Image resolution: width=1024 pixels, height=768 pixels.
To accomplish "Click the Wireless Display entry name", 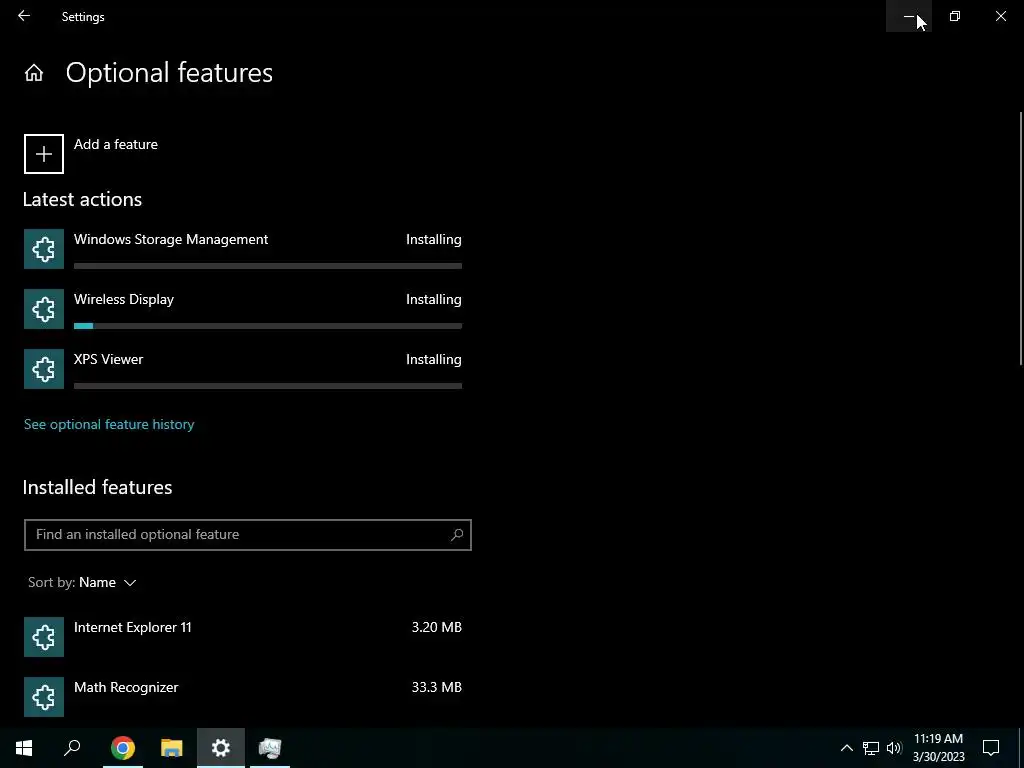I will (x=124, y=300).
